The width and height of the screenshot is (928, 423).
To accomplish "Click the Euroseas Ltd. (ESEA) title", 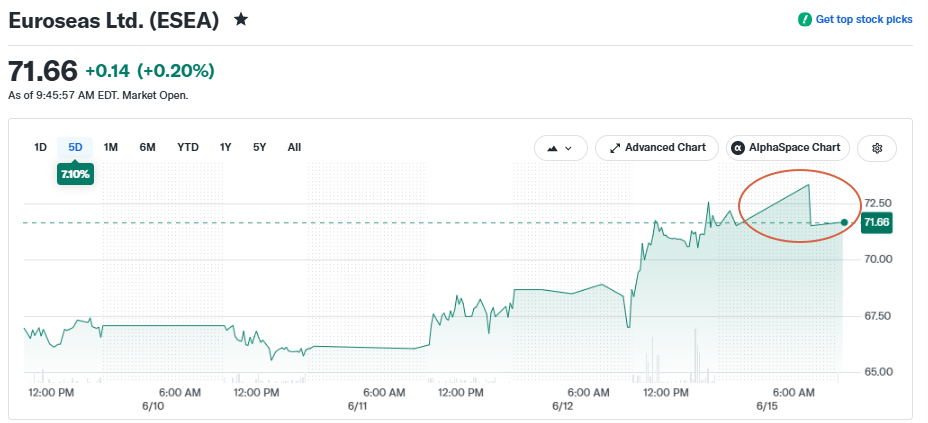I will pos(114,21).
